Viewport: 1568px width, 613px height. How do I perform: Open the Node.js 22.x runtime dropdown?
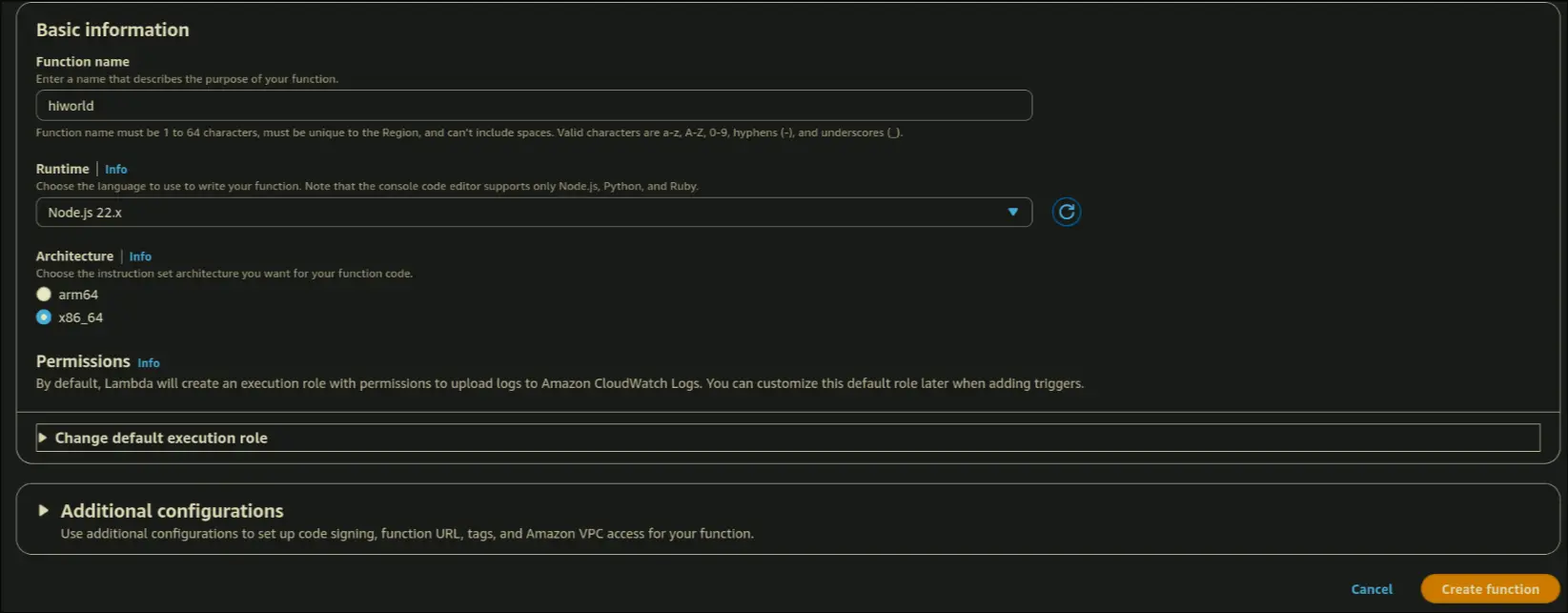(x=533, y=213)
